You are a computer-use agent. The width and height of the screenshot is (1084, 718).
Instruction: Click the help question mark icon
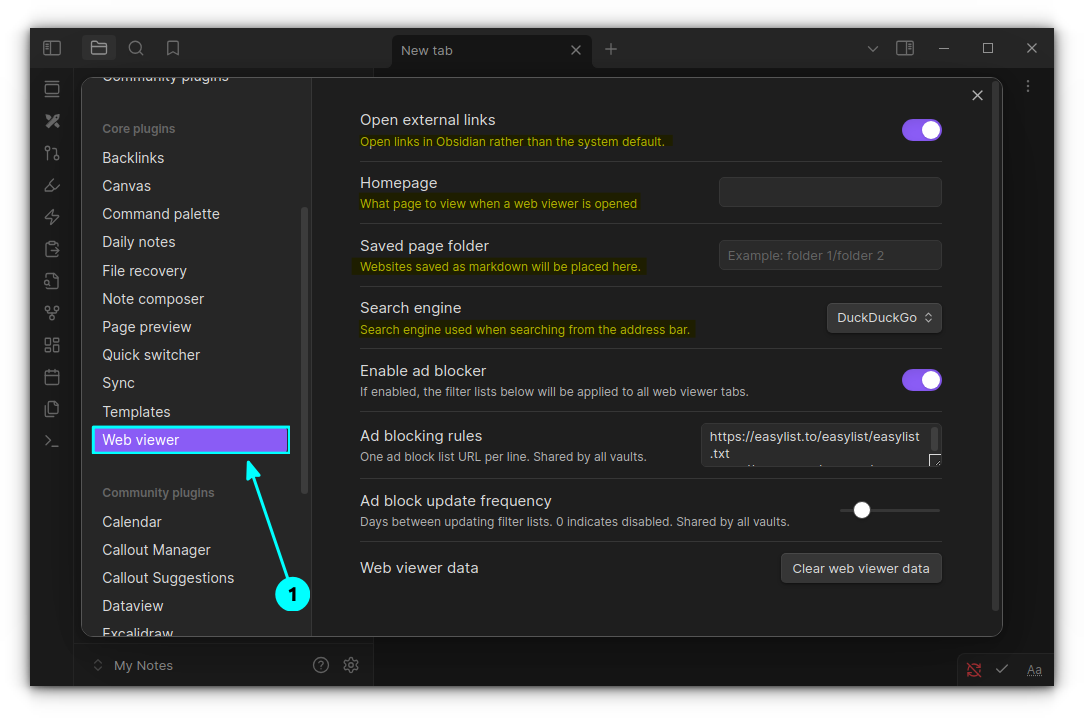(321, 665)
